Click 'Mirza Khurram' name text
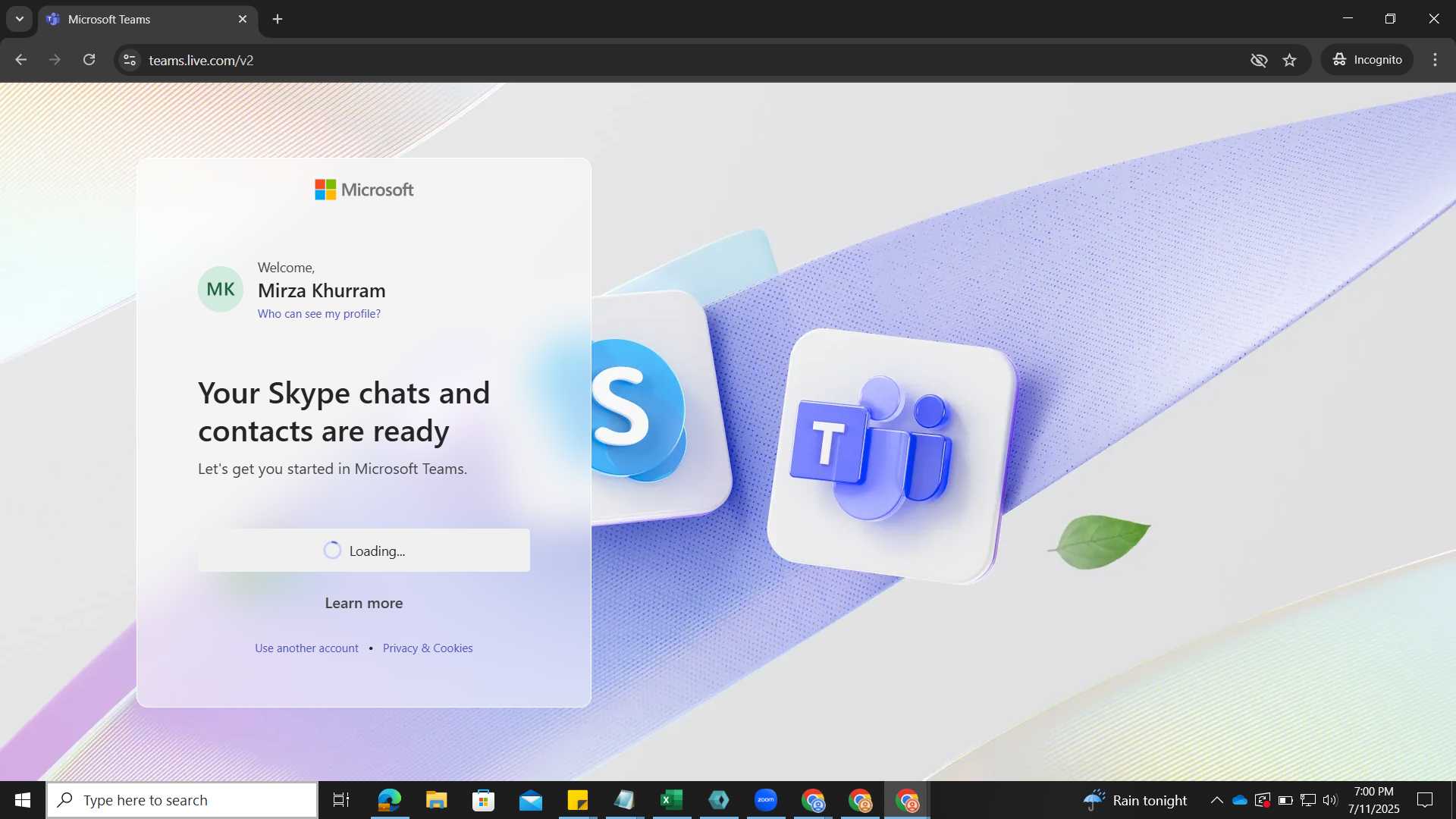1456x819 pixels. pos(322,290)
